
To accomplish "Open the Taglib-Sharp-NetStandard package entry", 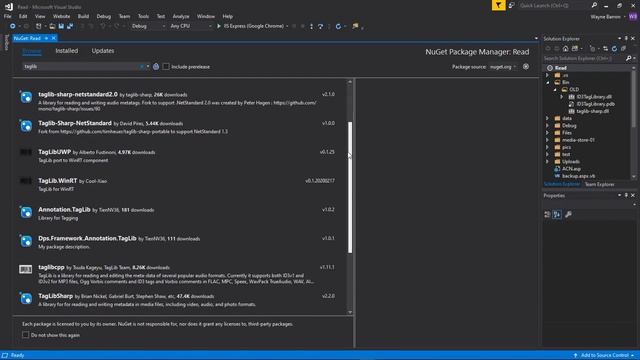I will [180, 127].
